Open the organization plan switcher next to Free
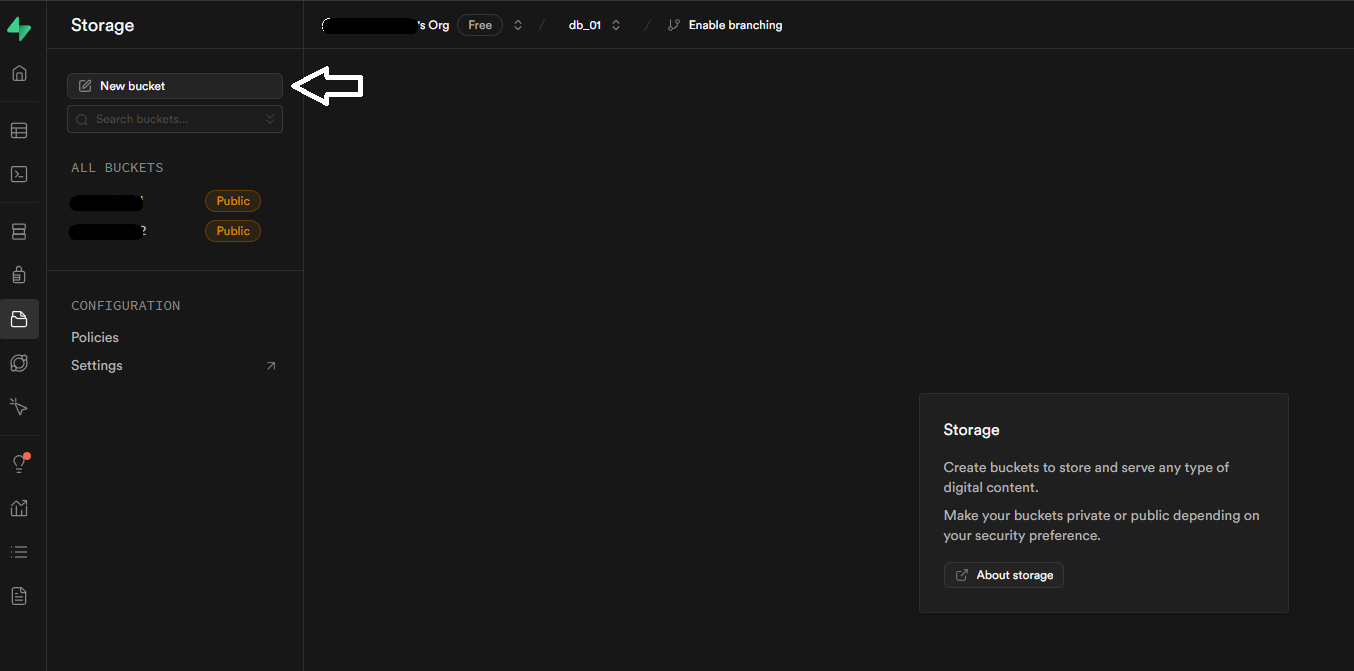The image size is (1354, 671). (517, 24)
